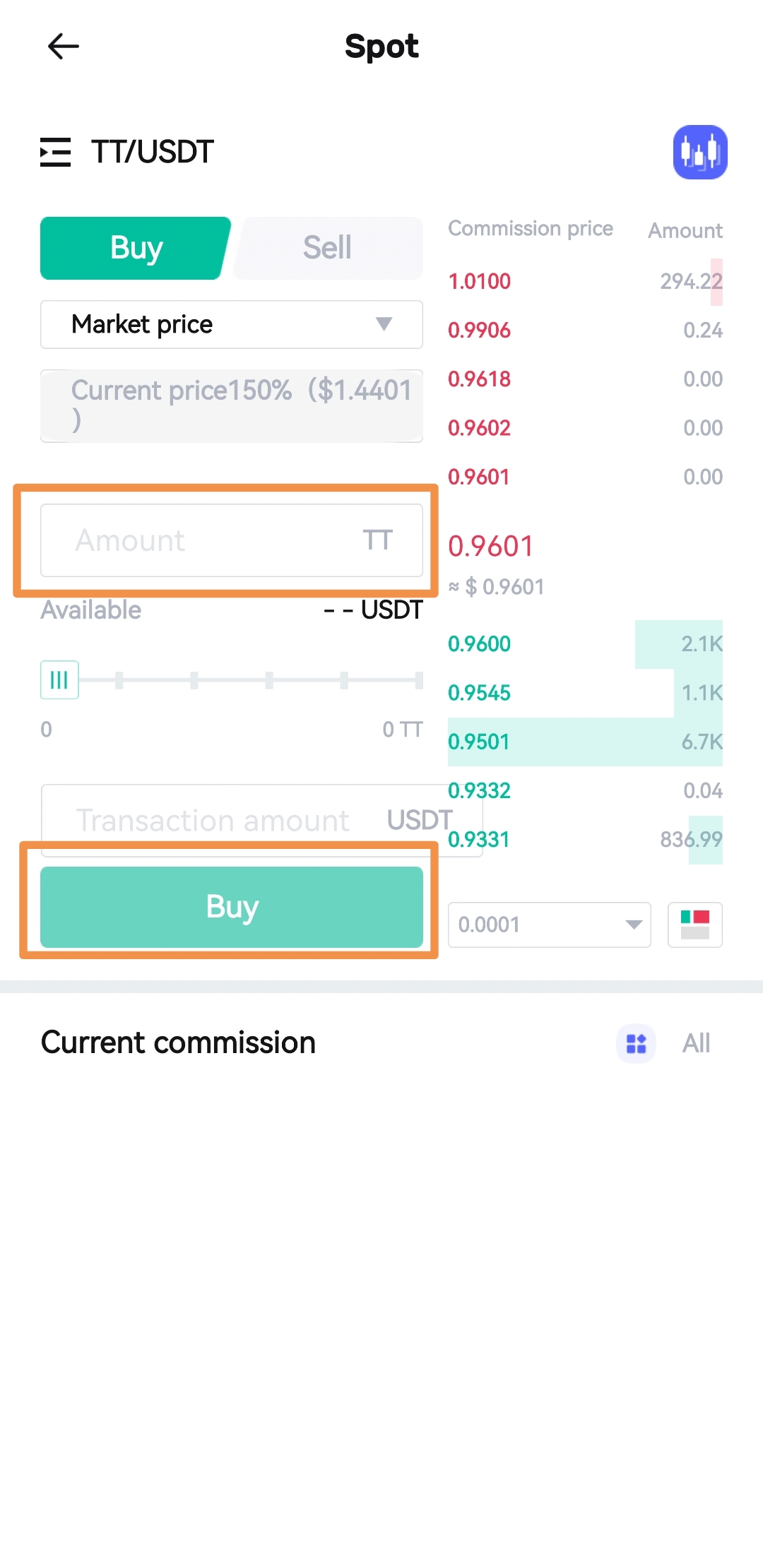Select the Buy tab
Screen dimensions: 763x1568
click(x=136, y=248)
